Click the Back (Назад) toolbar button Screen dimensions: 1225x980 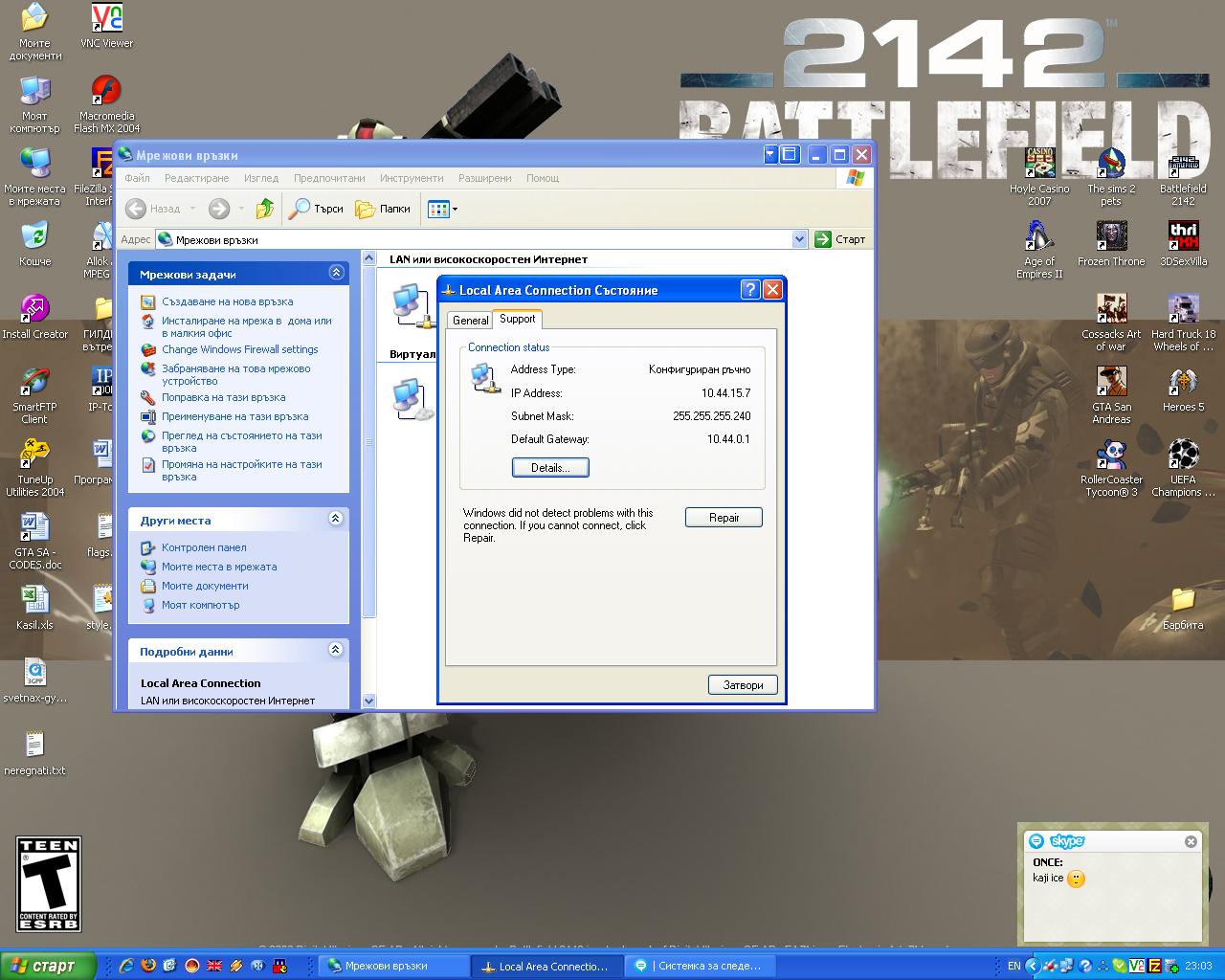[x=153, y=208]
